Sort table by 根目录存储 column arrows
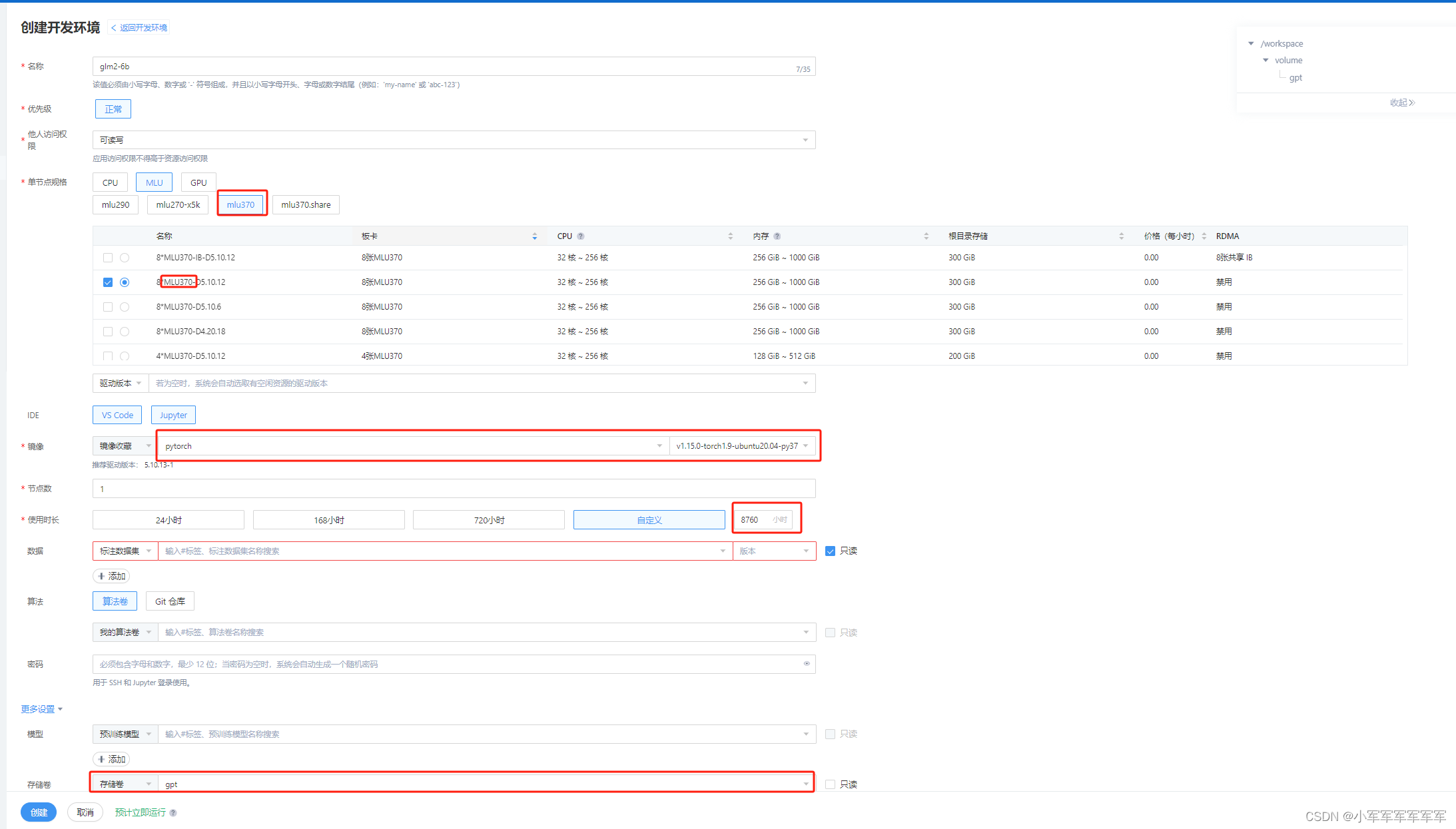The image size is (1456, 829). tap(1122, 236)
